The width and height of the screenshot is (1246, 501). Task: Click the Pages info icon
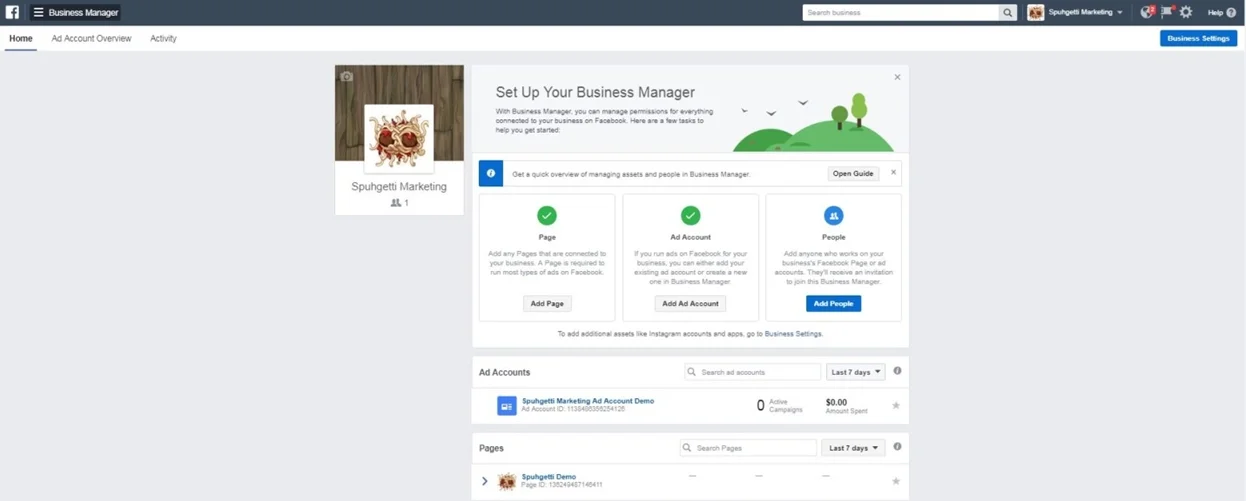point(897,447)
